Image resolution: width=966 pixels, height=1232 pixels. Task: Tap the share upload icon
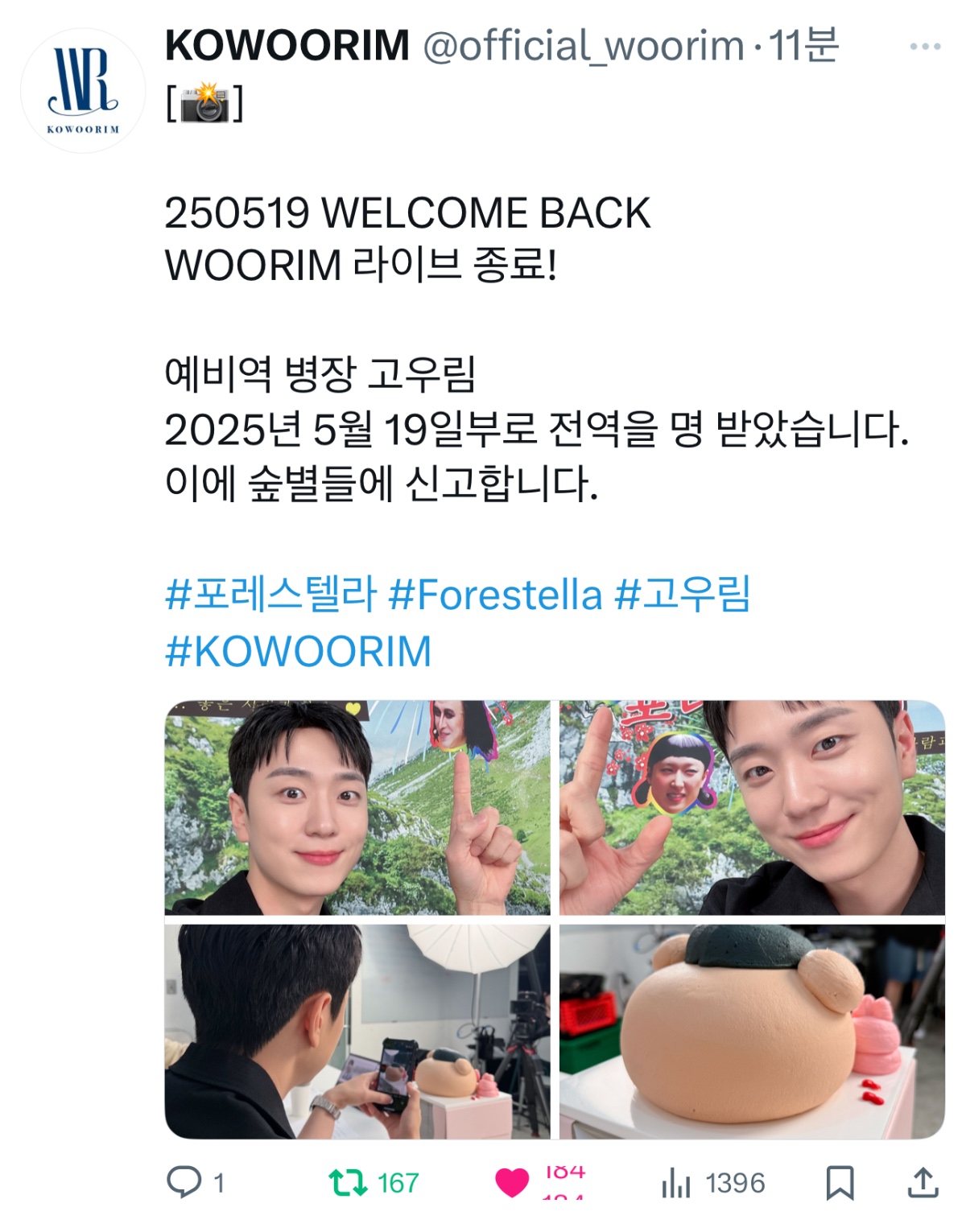click(923, 1182)
